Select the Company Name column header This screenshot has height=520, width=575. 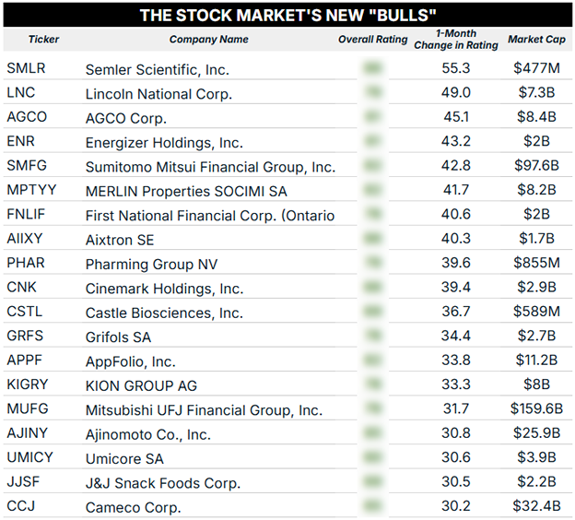(x=209, y=39)
